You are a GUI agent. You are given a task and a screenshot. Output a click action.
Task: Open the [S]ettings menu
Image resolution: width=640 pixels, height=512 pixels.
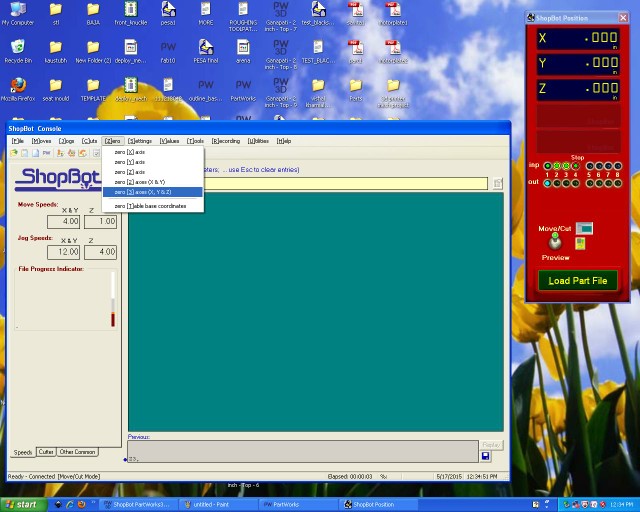(x=140, y=141)
